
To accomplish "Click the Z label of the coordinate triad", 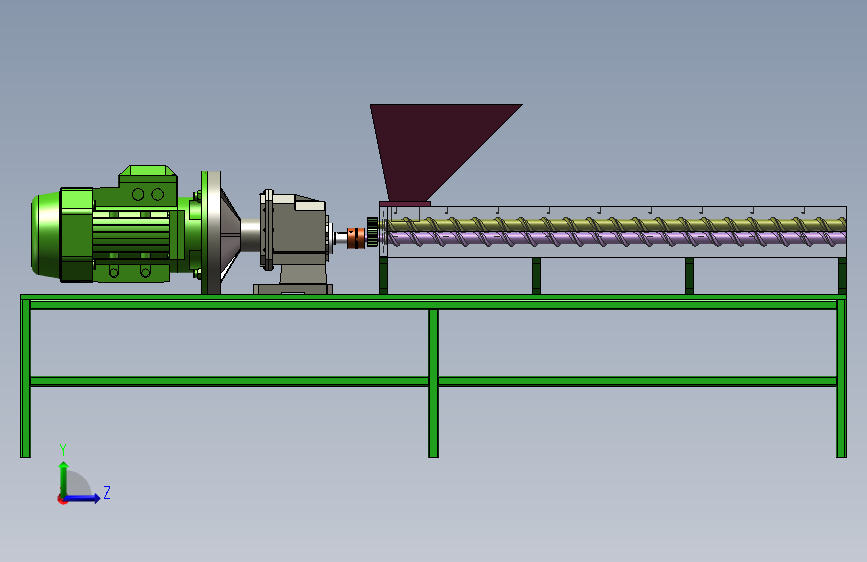I will [107, 492].
